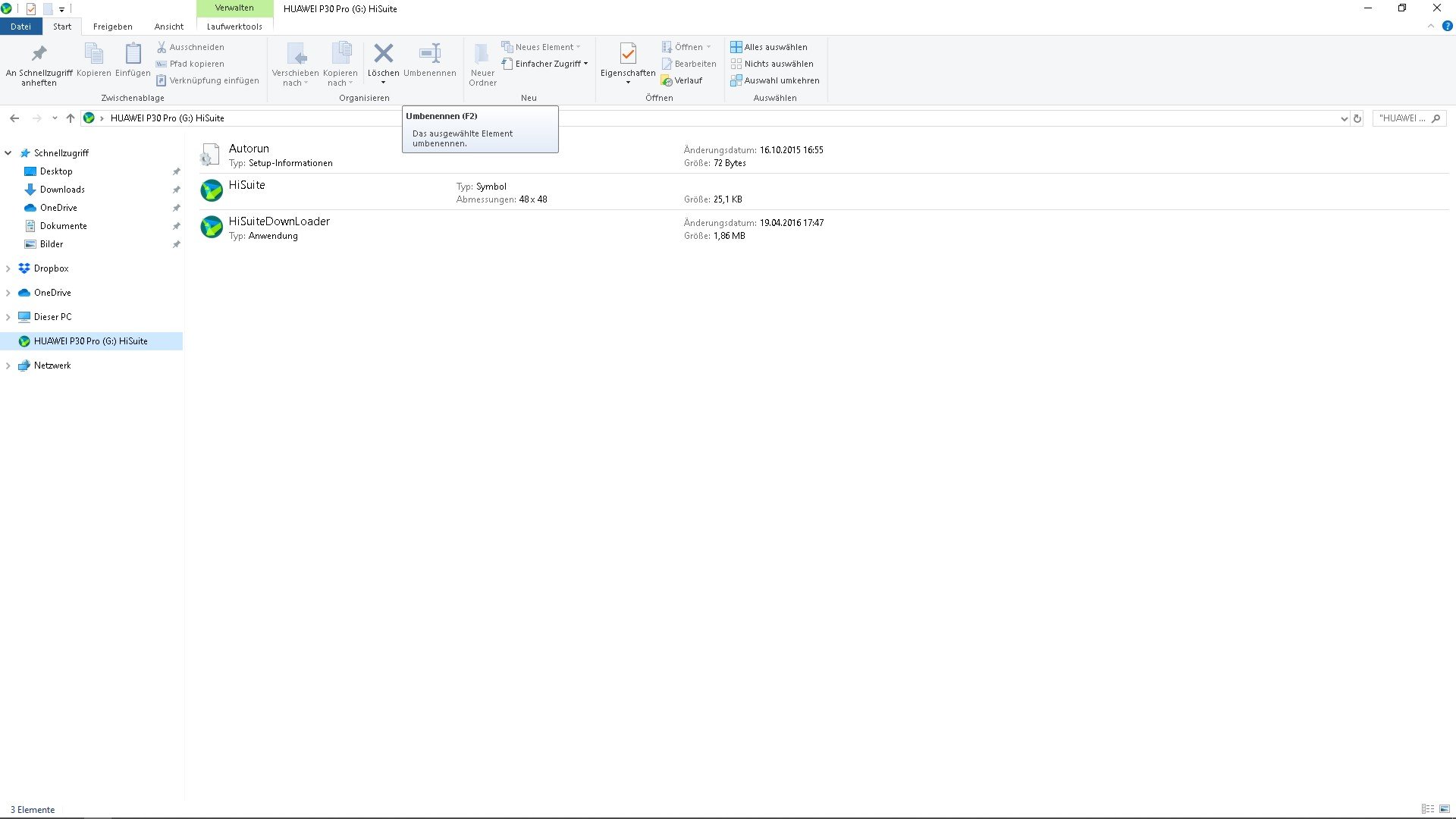
Task: Select the Dropbox navigation item
Action: pyautogui.click(x=51, y=268)
